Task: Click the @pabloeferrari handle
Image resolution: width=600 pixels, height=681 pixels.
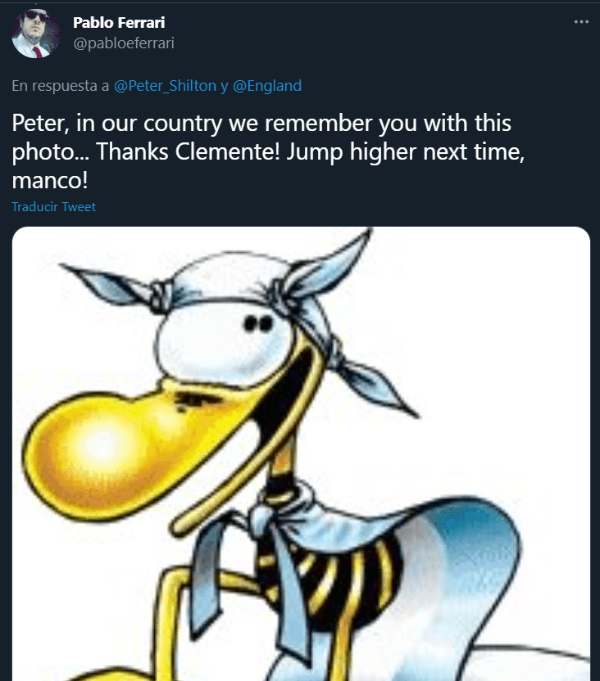Action: (x=130, y=43)
